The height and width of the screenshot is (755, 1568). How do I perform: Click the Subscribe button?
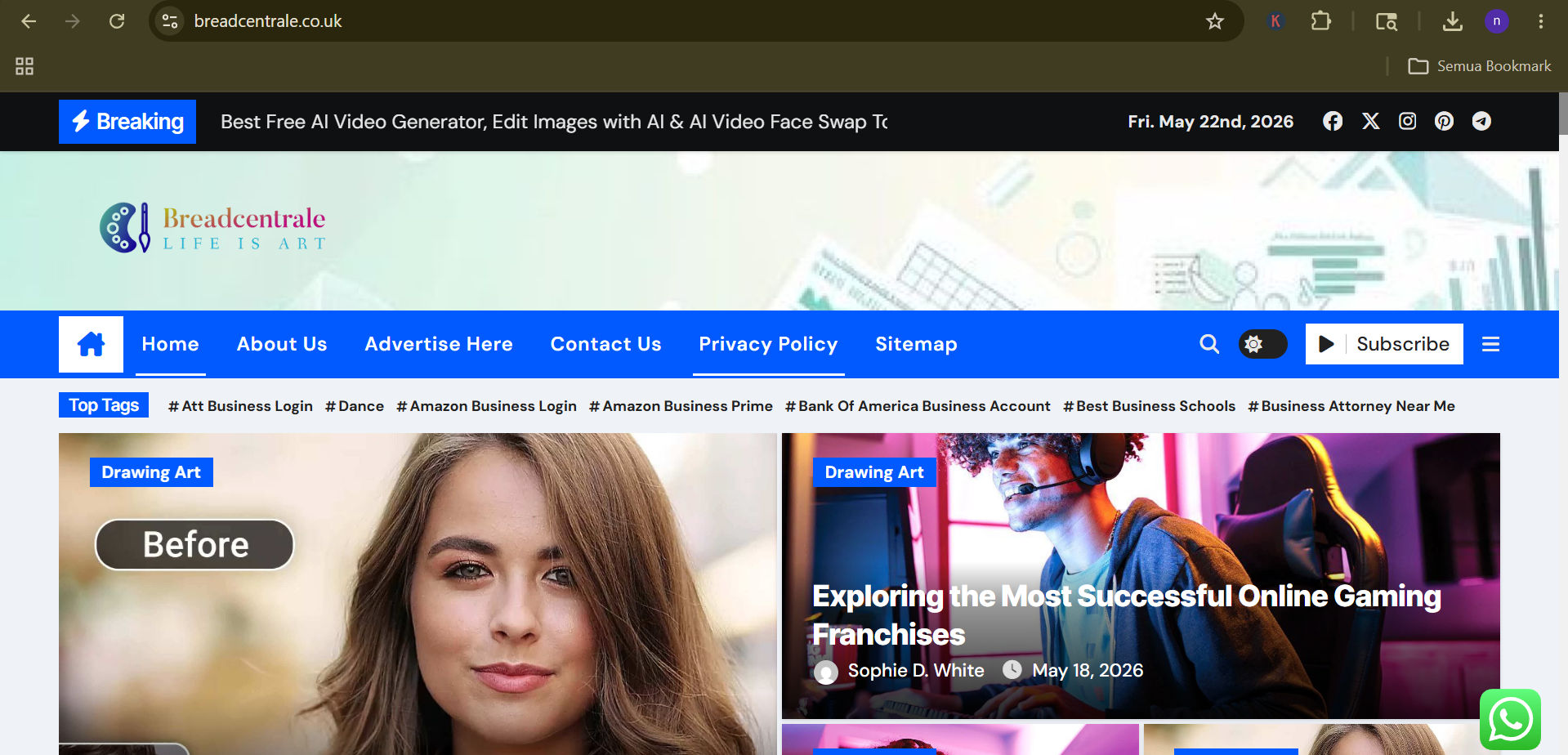(1384, 344)
